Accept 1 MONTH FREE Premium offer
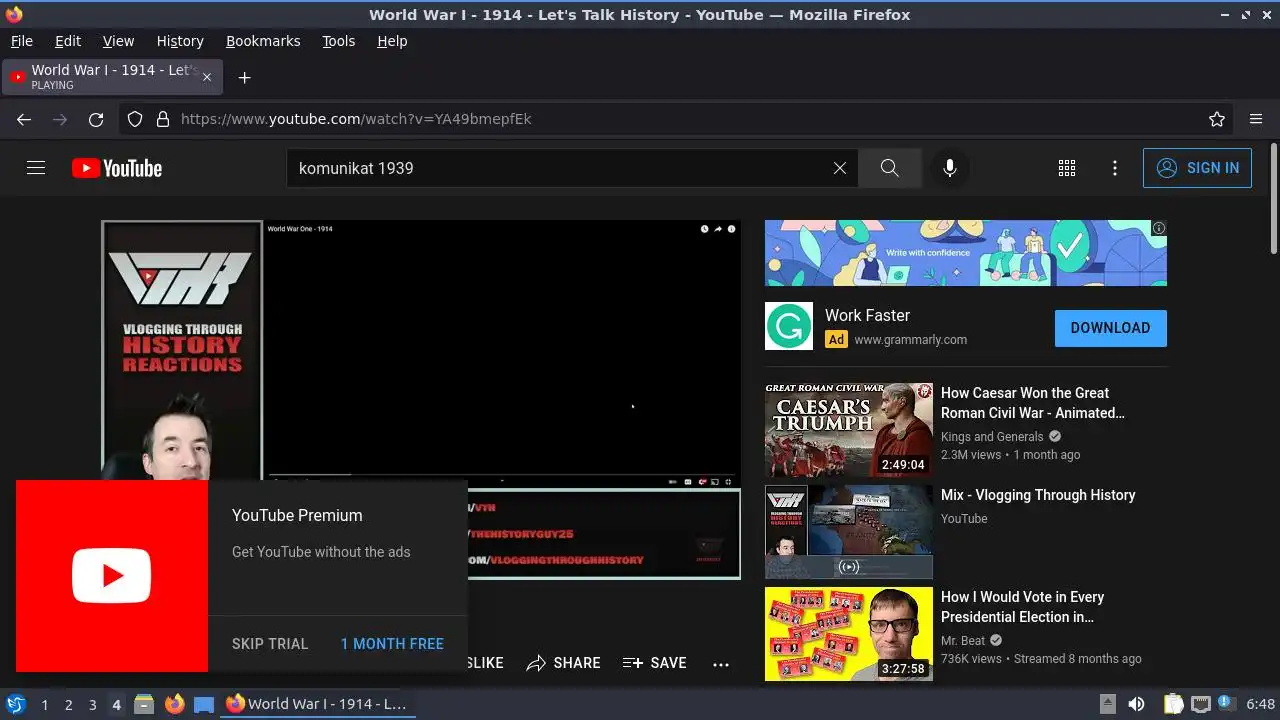The image size is (1280, 720). (x=392, y=644)
